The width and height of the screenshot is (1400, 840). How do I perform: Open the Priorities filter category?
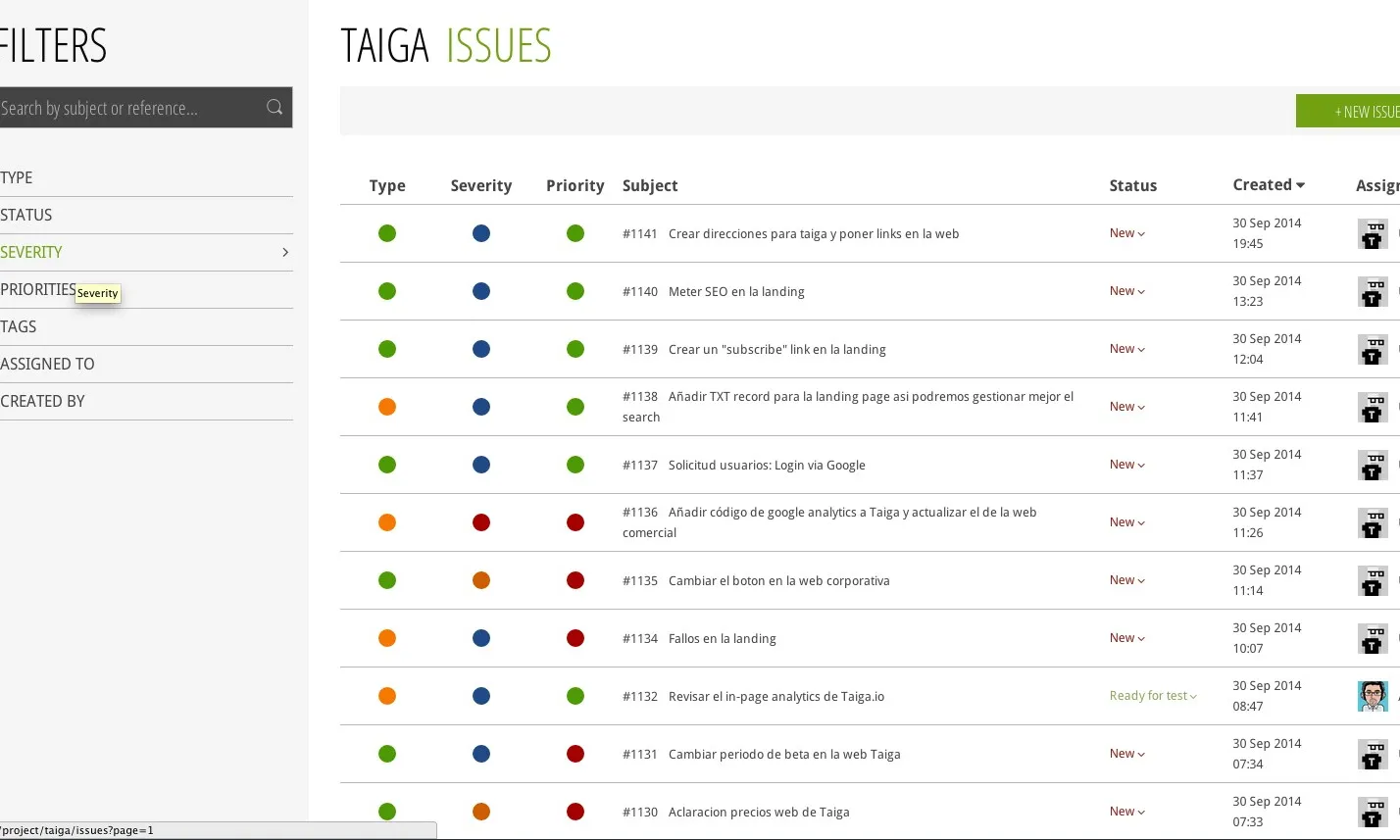click(146, 289)
